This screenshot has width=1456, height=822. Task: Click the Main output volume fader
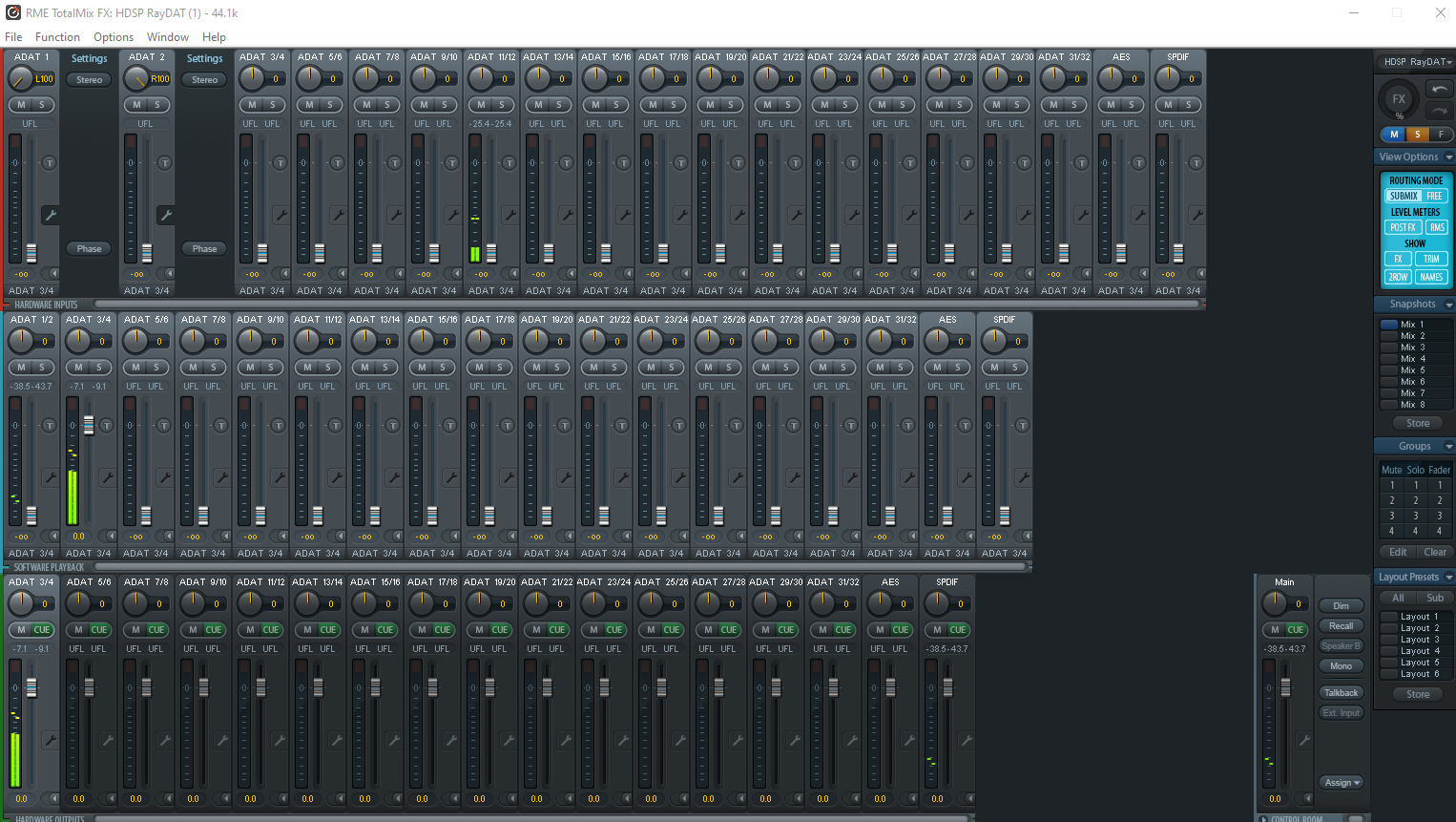1285,686
